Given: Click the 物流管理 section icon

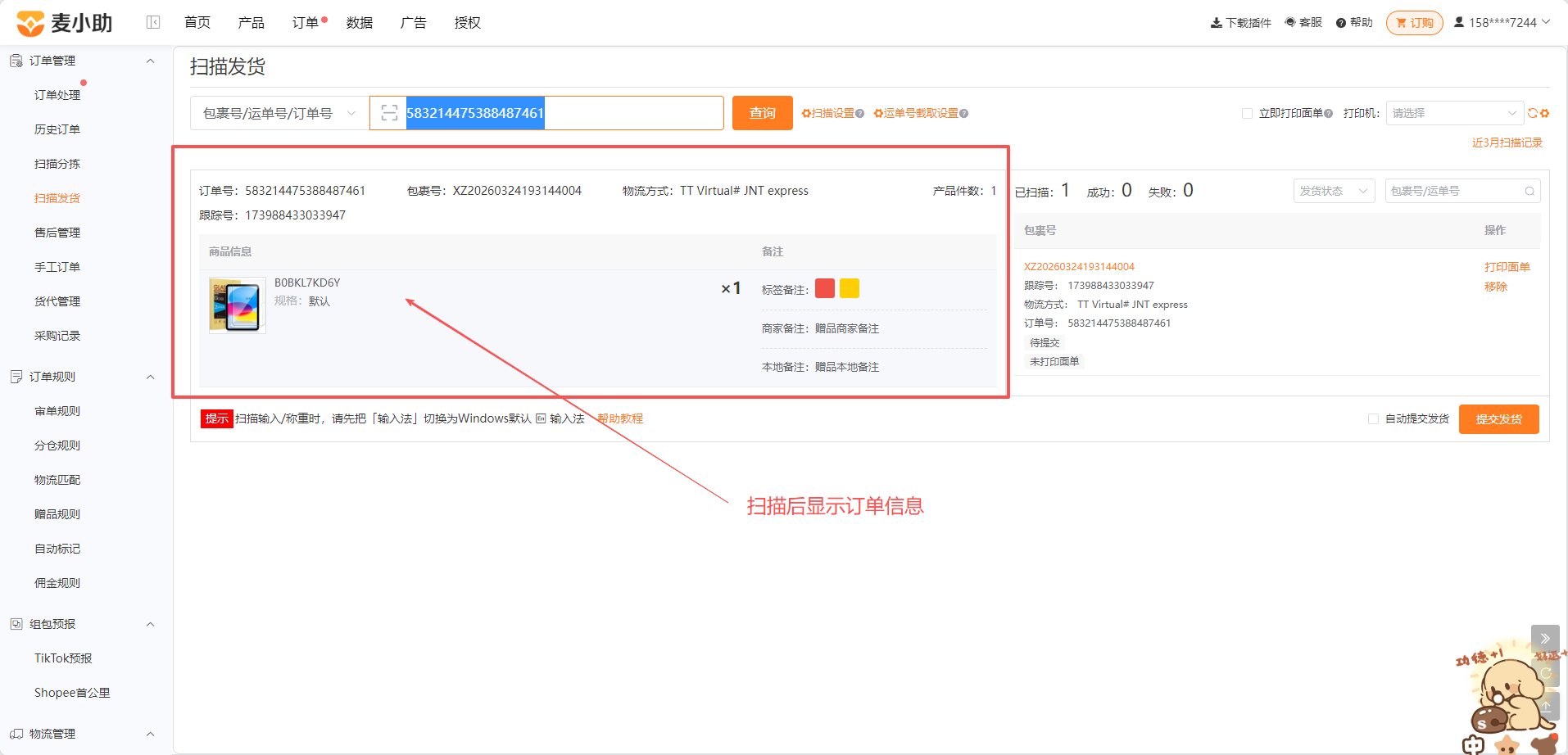Looking at the screenshot, I should point(16,734).
